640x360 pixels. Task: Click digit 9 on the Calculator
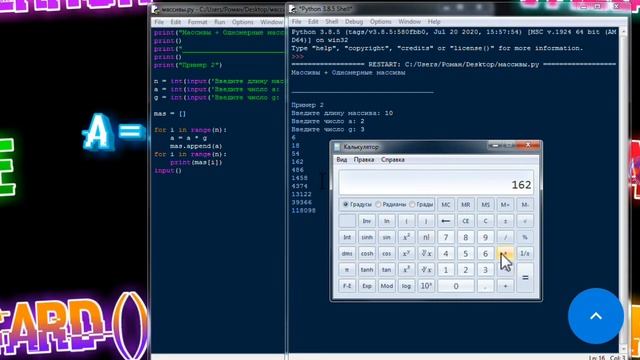[x=485, y=237]
